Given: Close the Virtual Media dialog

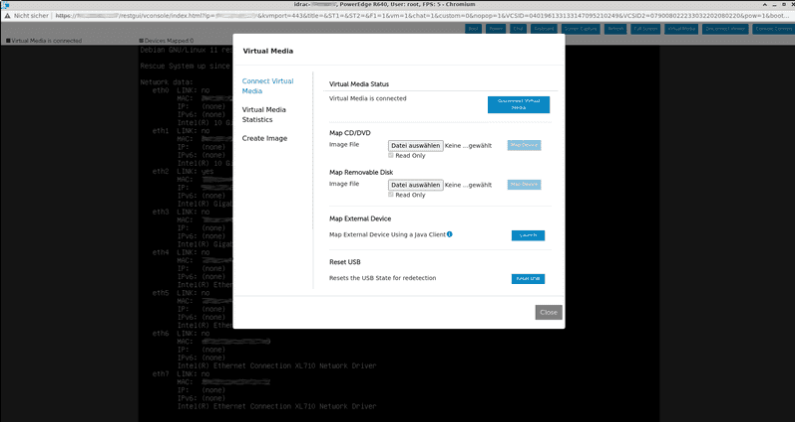Looking at the screenshot, I should 548,312.
